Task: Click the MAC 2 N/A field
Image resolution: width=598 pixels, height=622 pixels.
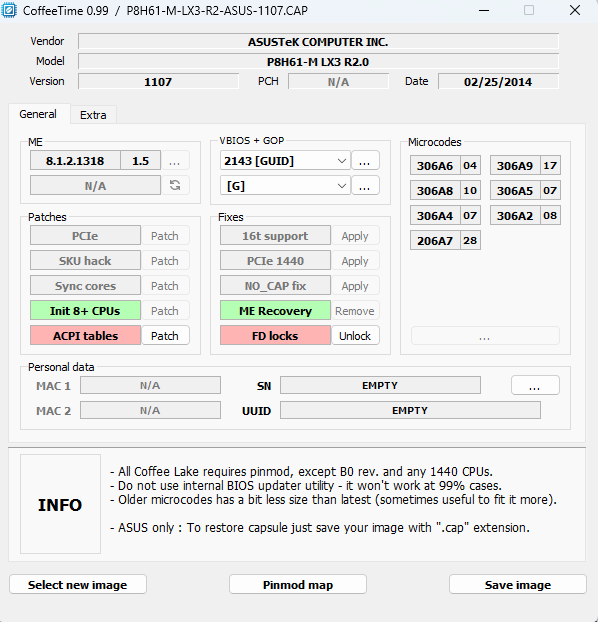Action: tap(150, 410)
